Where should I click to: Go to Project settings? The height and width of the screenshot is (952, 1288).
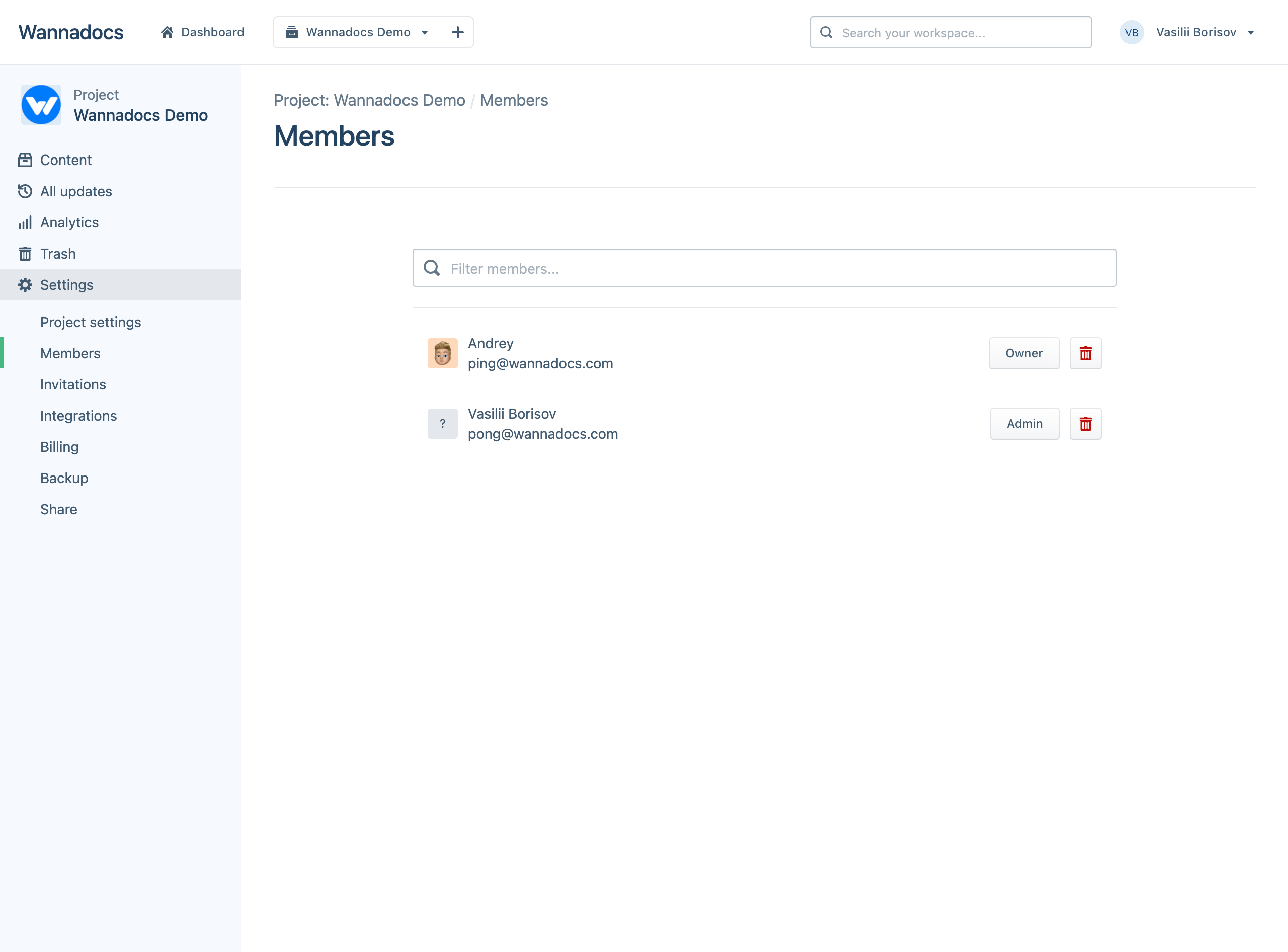tap(91, 322)
